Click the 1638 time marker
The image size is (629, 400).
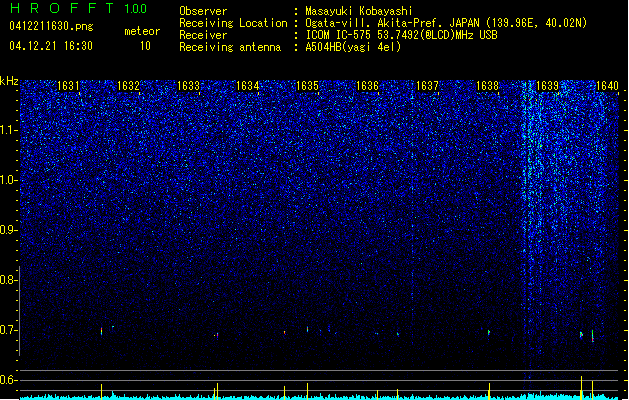pos(487,86)
